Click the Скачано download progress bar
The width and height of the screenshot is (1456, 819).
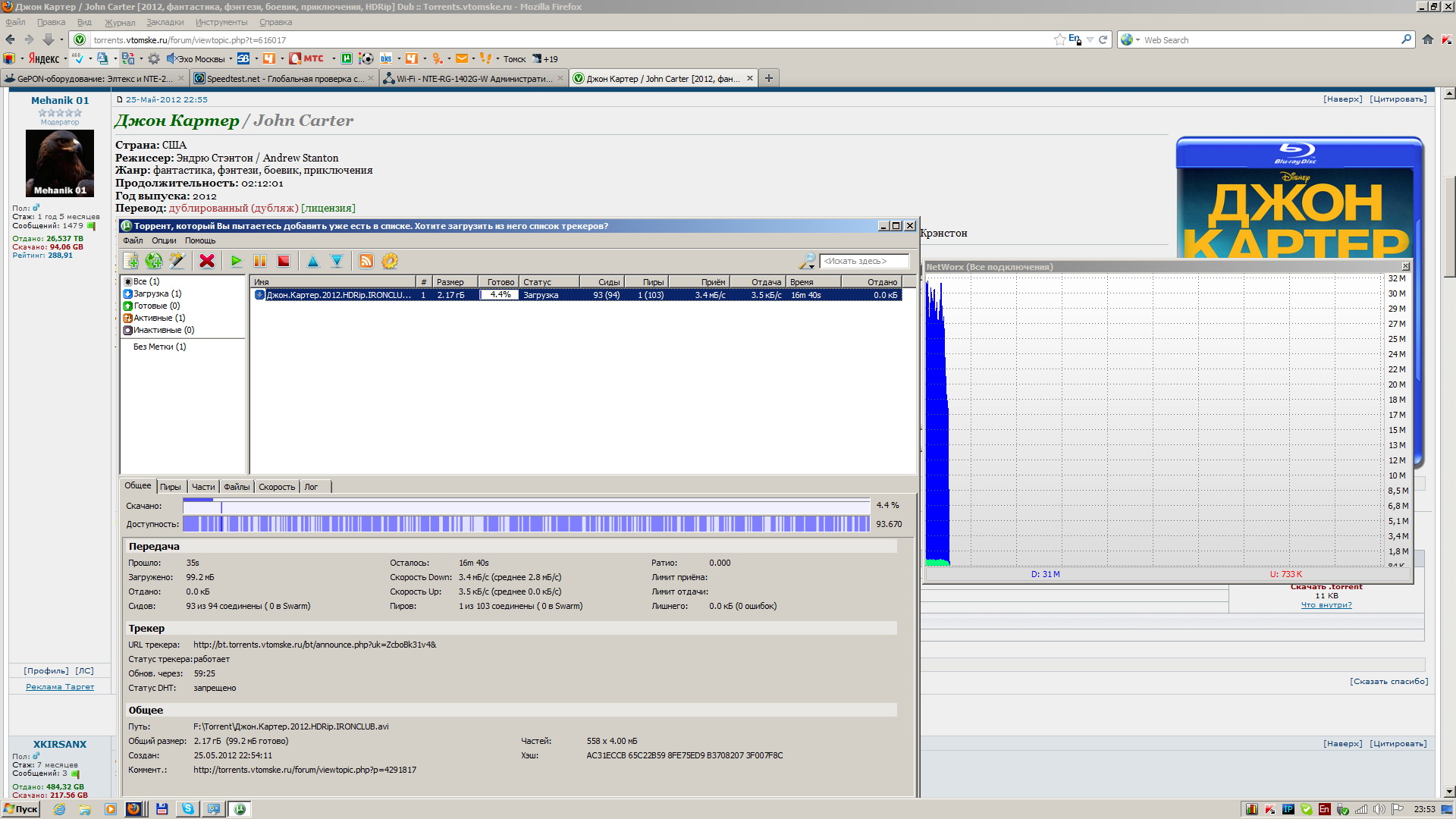tap(526, 505)
